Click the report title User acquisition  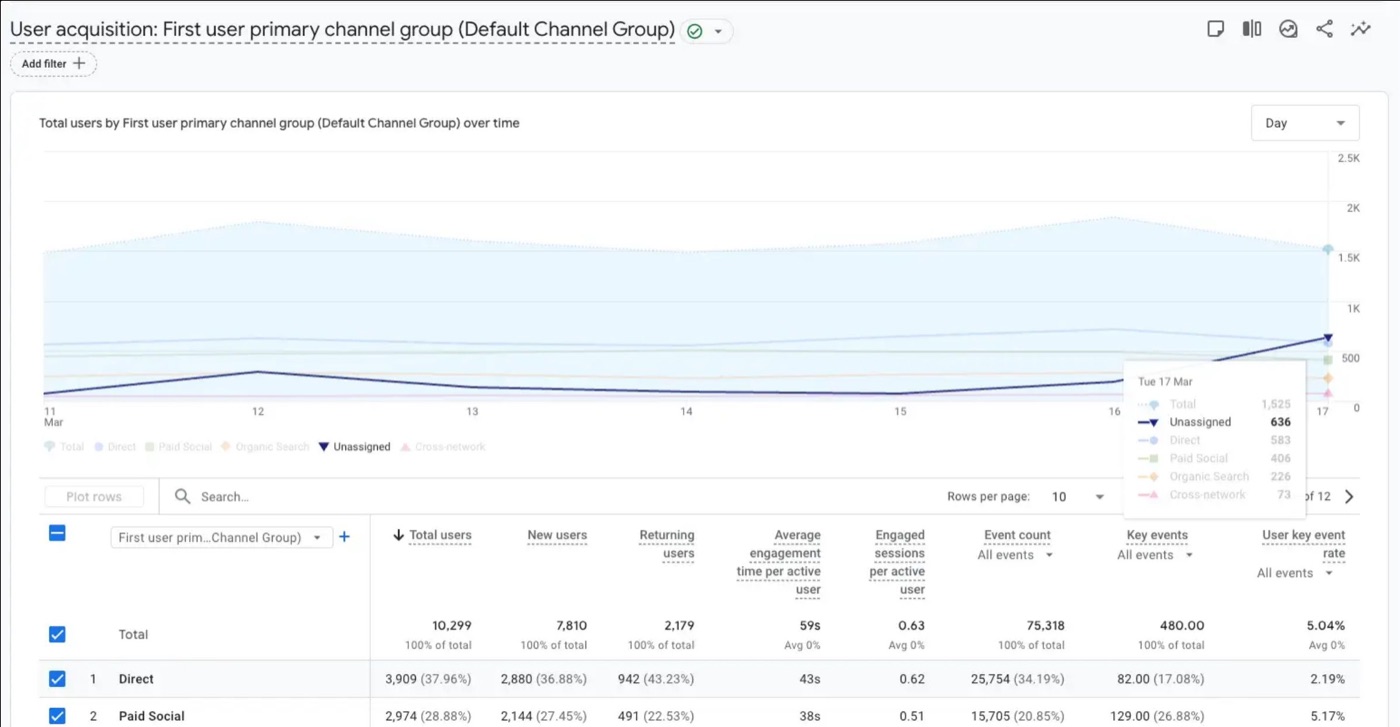point(342,30)
